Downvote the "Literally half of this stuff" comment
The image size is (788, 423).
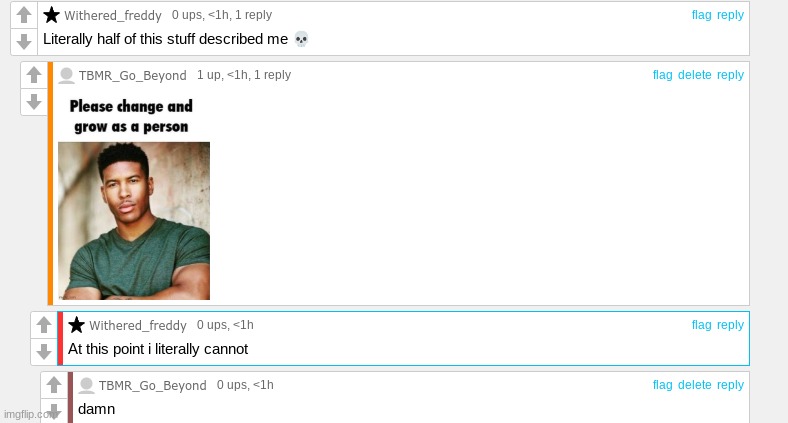tap(24, 41)
